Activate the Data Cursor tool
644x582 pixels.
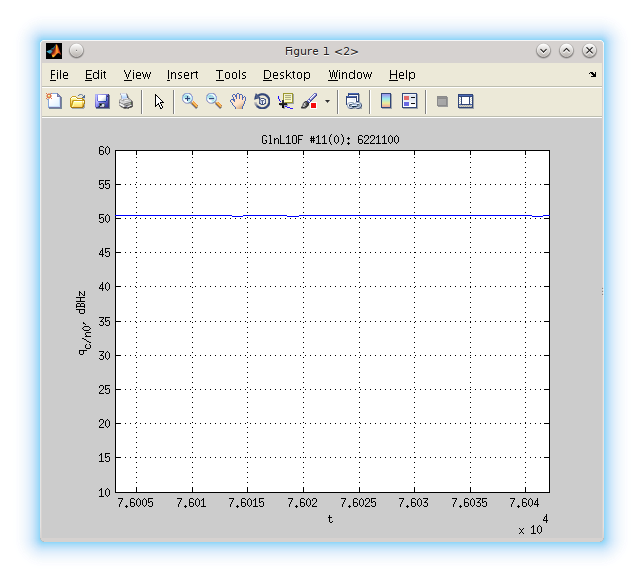[x=286, y=101]
